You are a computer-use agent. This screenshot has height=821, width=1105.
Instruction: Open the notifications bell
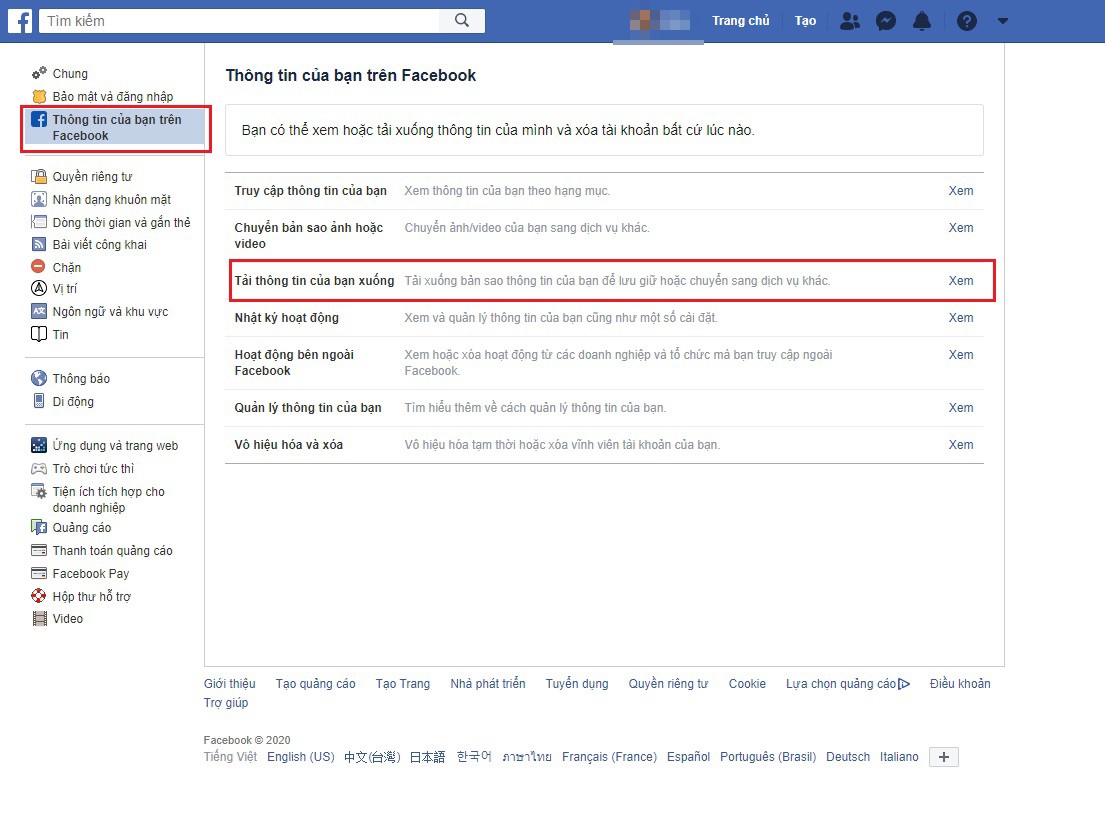click(x=922, y=21)
